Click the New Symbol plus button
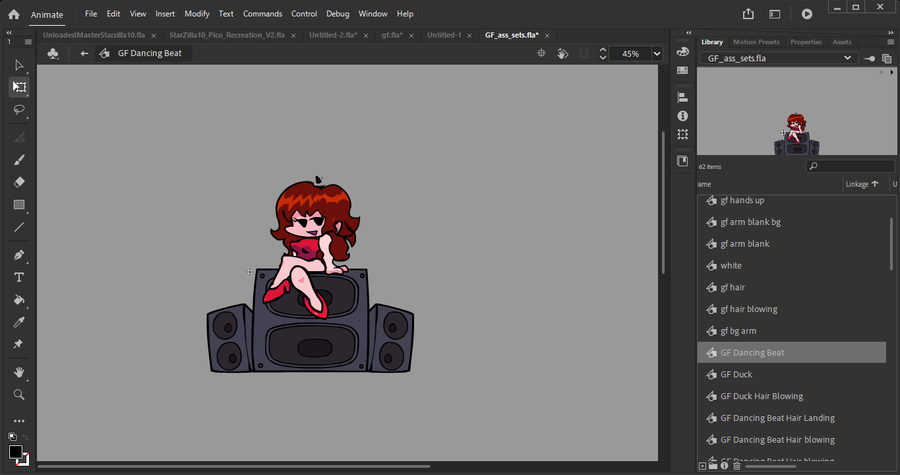The height and width of the screenshot is (475, 900). pos(703,466)
